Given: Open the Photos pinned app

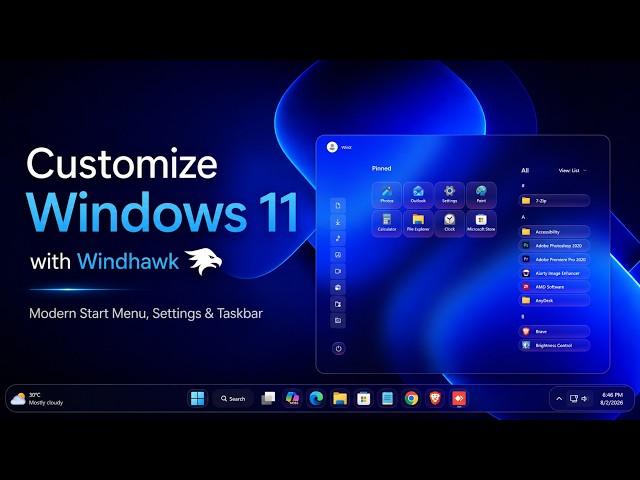Looking at the screenshot, I should point(387,194).
